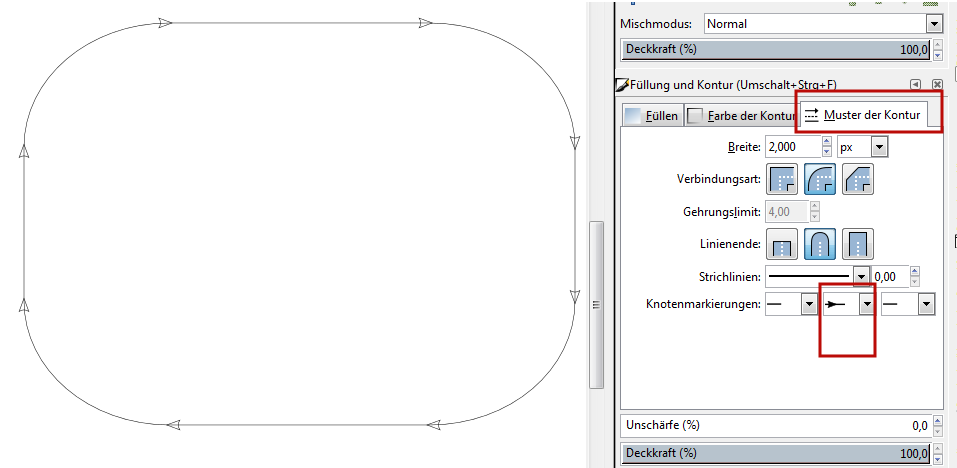957x468 pixels.
Task: Click the Breite width input field
Action: (x=793, y=147)
